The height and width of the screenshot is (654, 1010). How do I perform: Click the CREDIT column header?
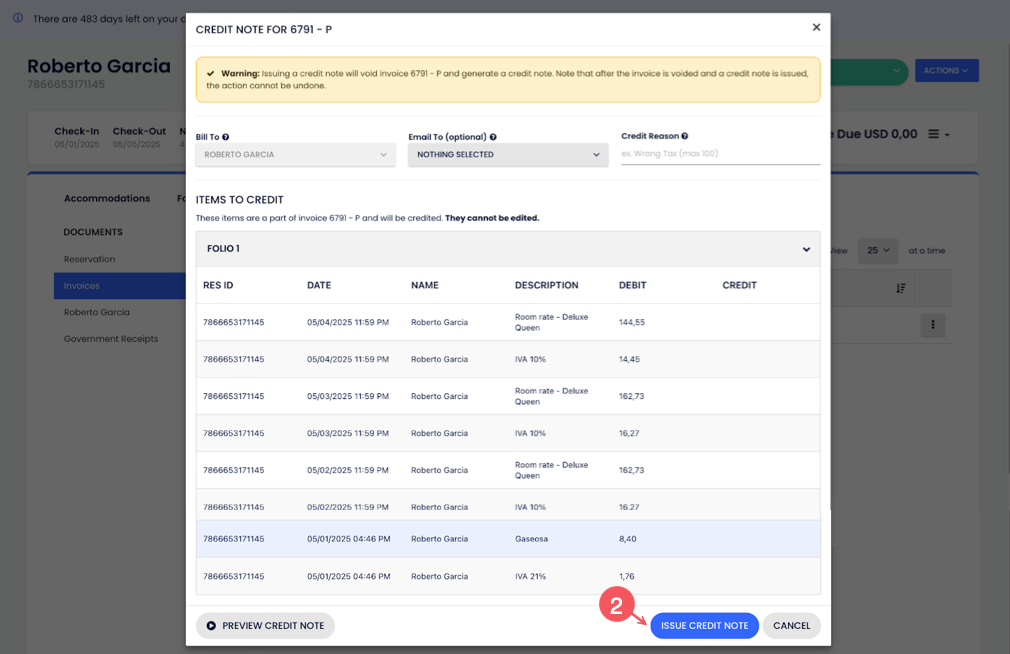click(739, 285)
